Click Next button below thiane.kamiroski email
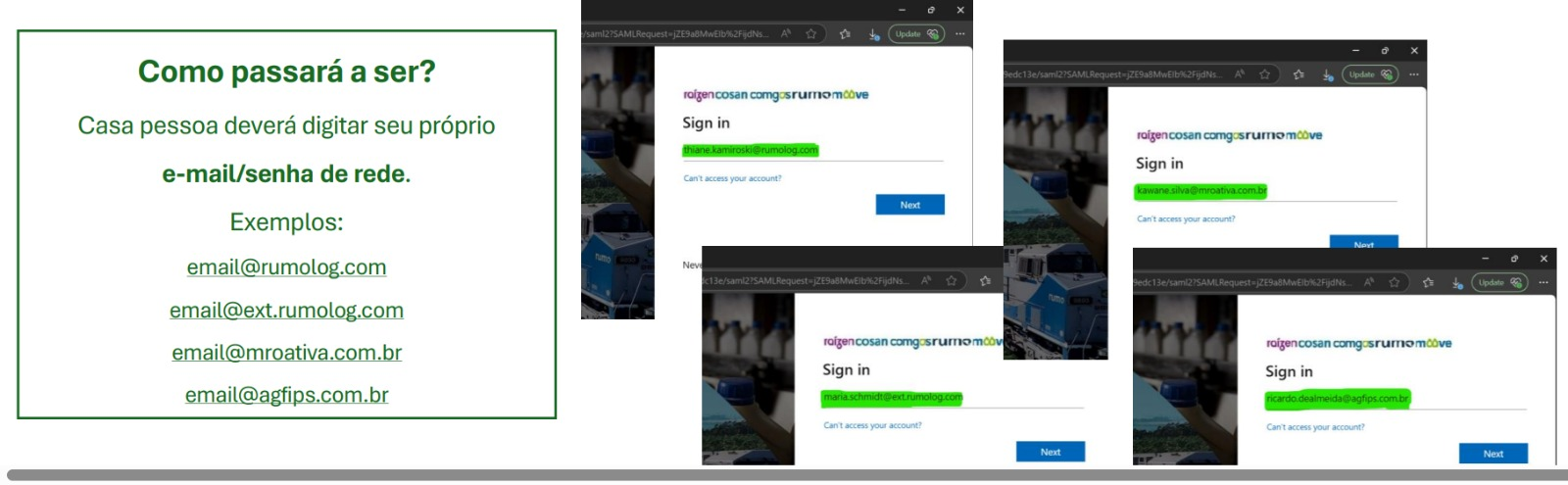This screenshot has height=485, width=1568. click(x=910, y=205)
